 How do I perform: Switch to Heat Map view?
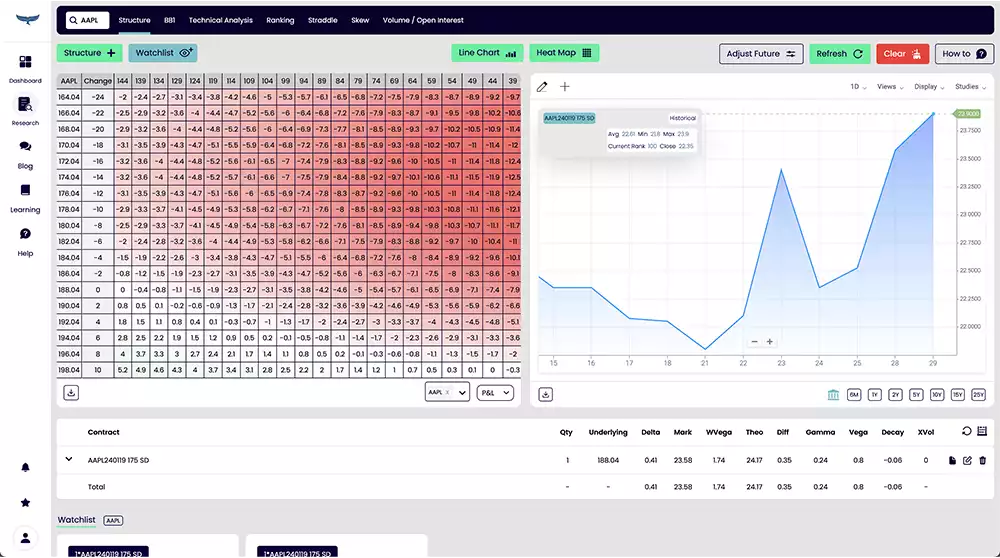[x=563, y=53]
